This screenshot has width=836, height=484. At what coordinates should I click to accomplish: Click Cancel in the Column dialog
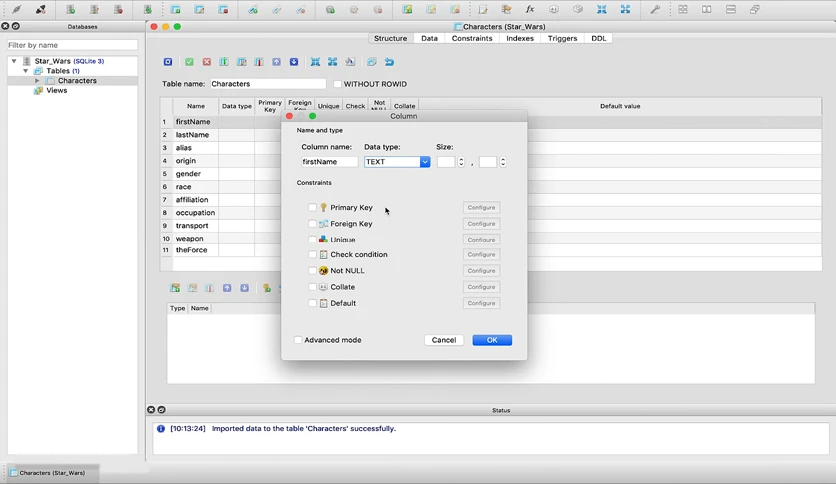click(444, 340)
